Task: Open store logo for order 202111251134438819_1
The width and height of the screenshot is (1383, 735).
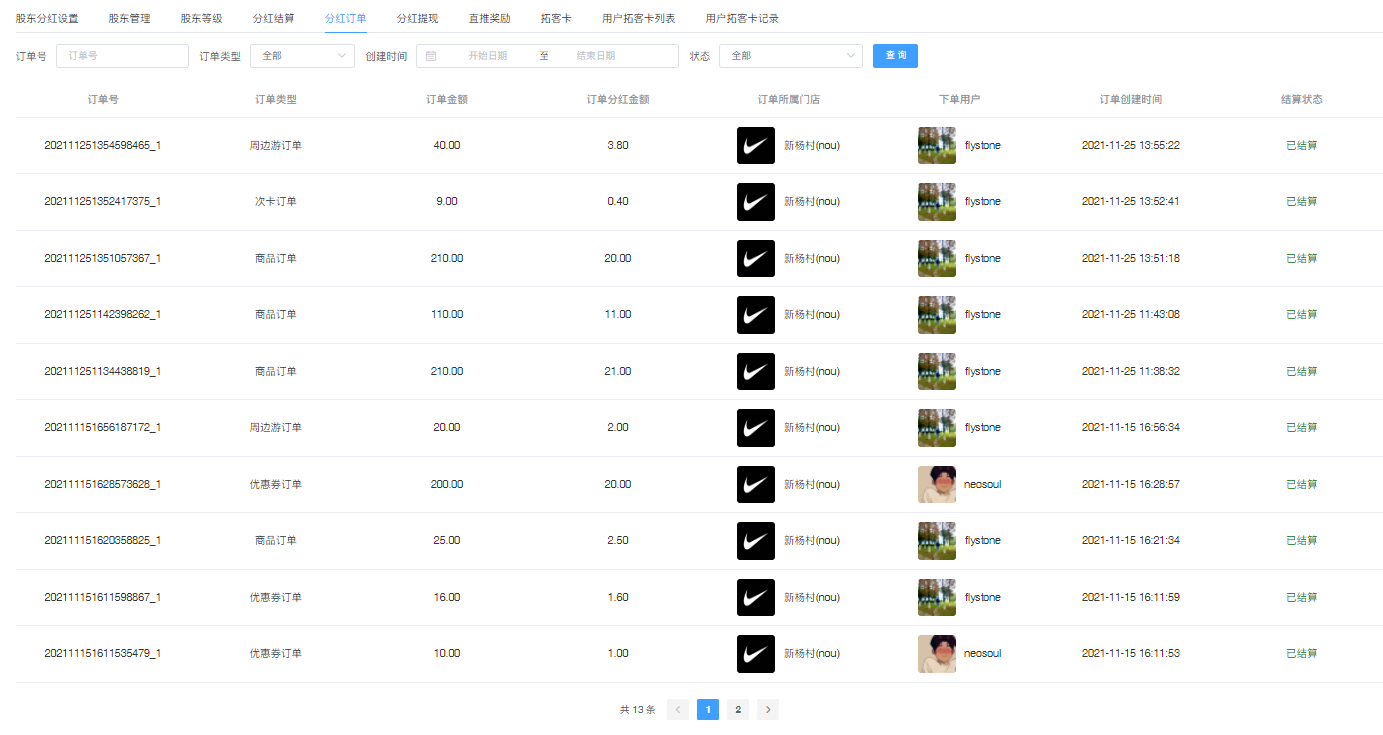Action: (756, 371)
